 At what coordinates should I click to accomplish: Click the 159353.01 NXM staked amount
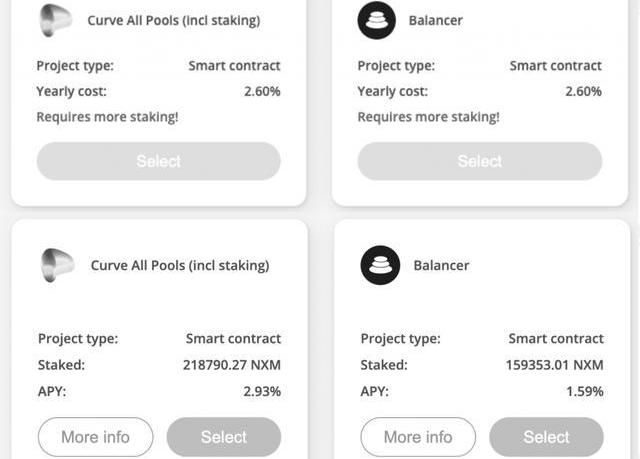(555, 365)
